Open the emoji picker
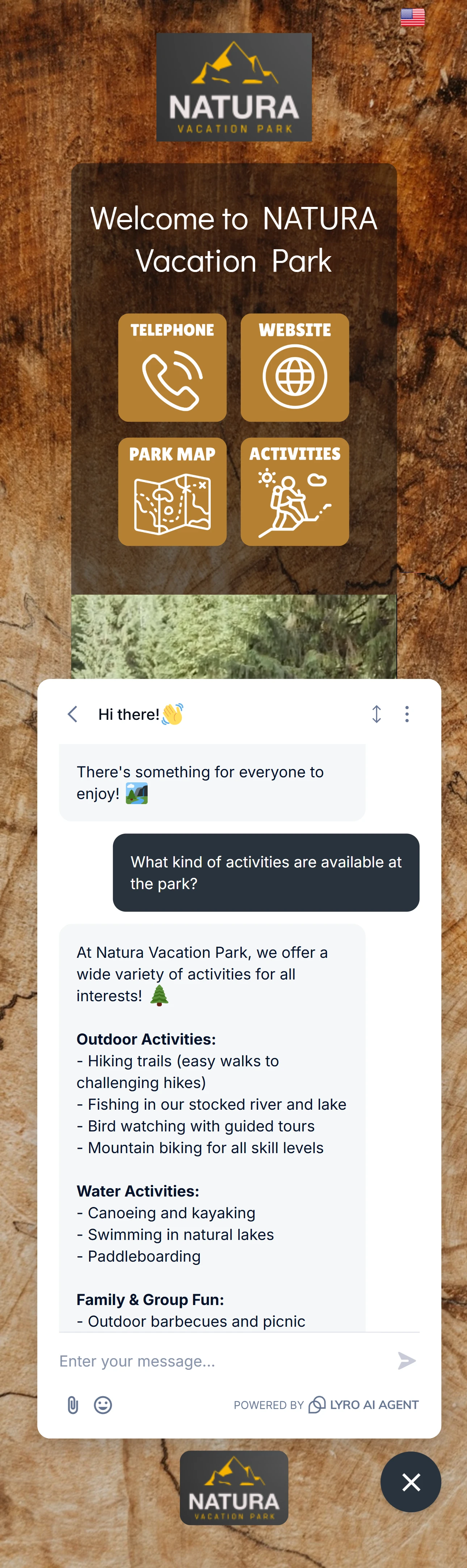 [103, 1405]
